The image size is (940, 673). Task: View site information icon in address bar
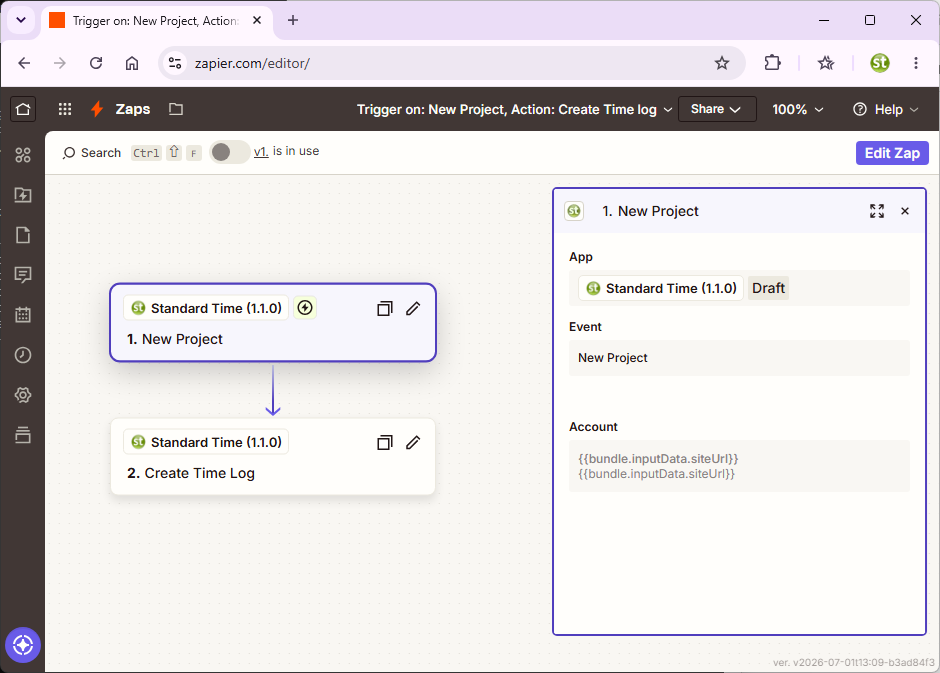click(x=175, y=63)
